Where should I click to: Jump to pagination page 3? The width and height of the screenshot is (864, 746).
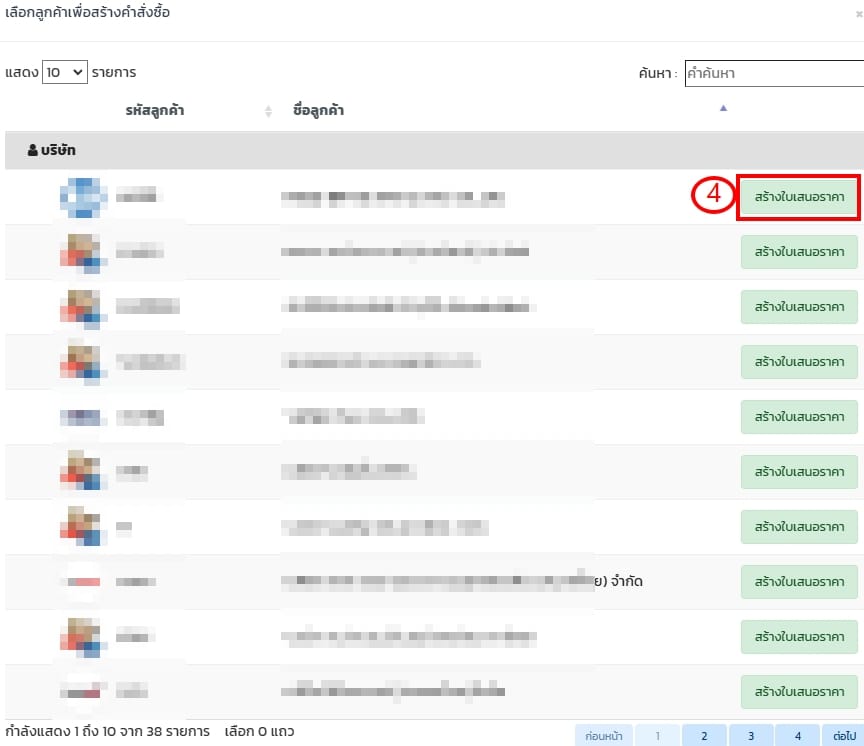point(751,736)
